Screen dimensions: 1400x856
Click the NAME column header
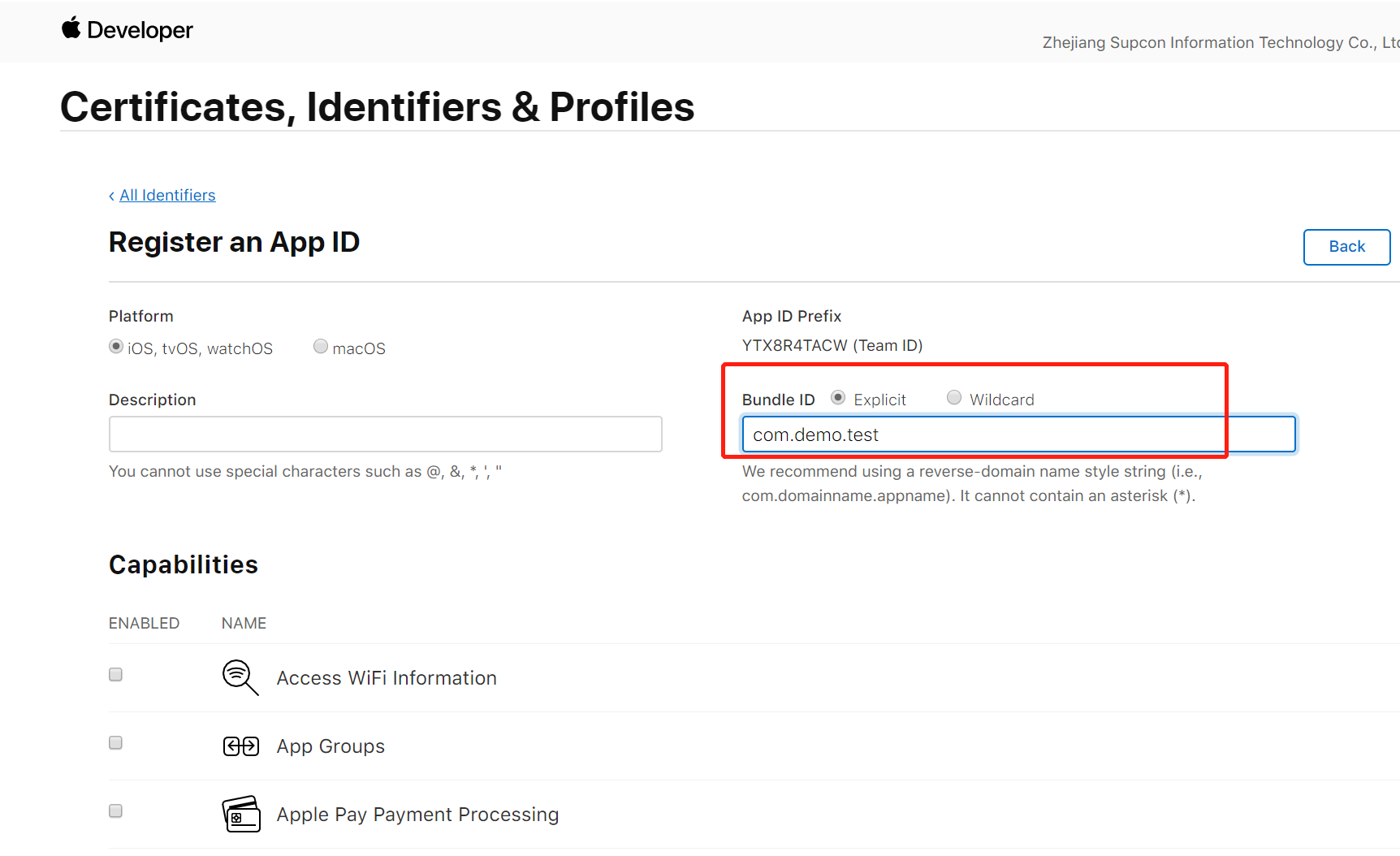[x=244, y=623]
